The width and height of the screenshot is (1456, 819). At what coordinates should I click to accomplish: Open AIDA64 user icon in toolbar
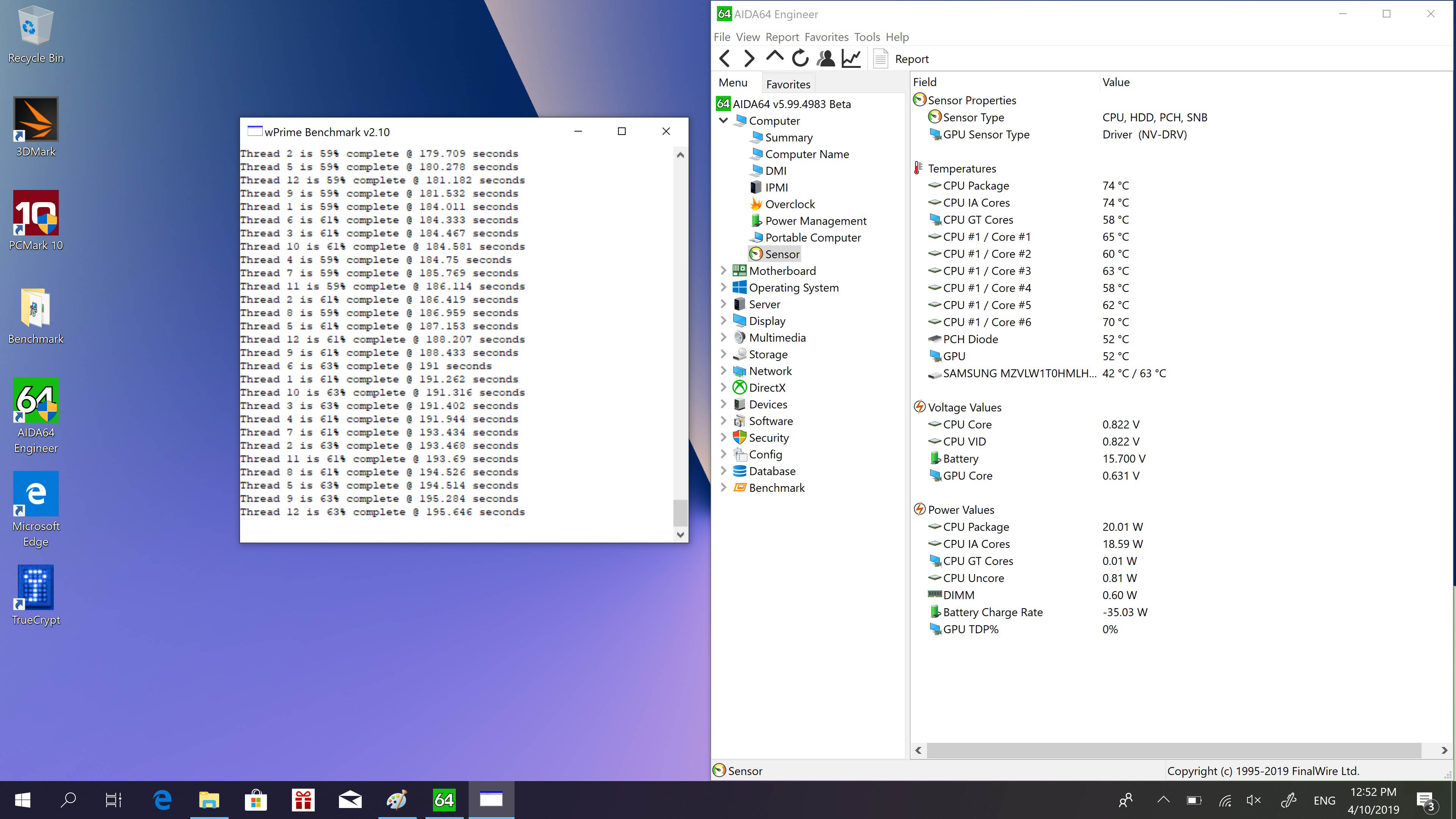pyautogui.click(x=826, y=58)
